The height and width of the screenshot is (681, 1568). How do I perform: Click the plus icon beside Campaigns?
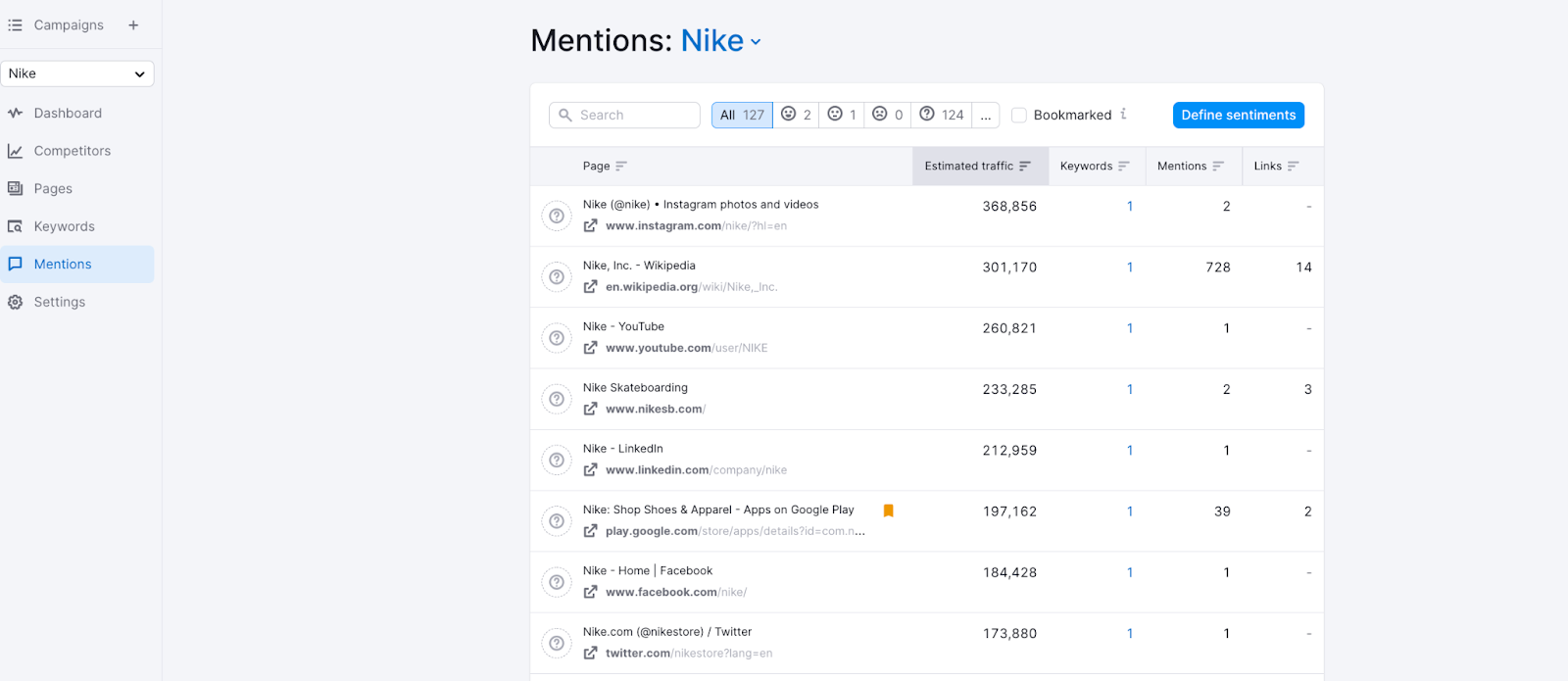click(x=133, y=25)
